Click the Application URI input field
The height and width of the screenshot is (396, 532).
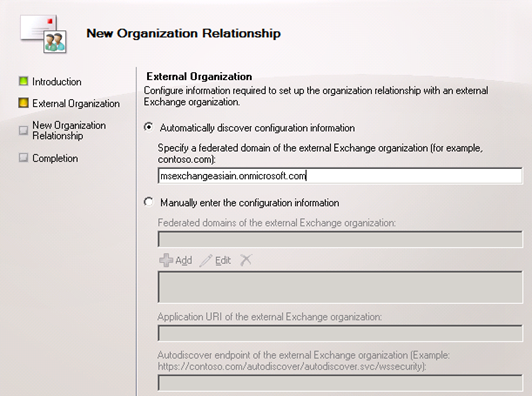pyautogui.click(x=340, y=333)
